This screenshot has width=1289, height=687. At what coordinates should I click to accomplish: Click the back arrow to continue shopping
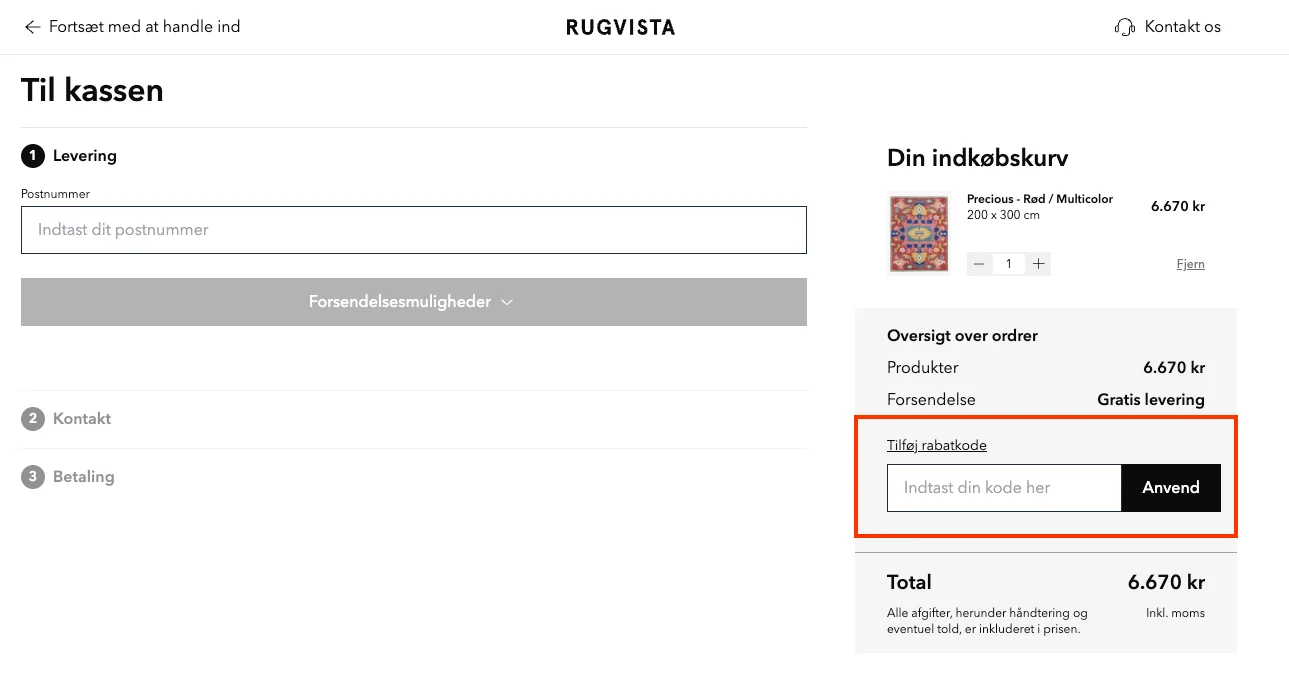[x=32, y=27]
